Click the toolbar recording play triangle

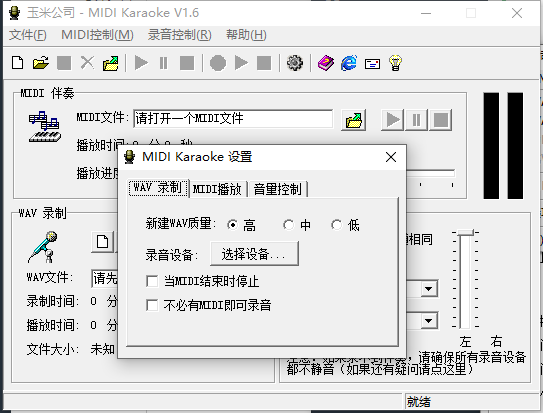[x=241, y=63]
